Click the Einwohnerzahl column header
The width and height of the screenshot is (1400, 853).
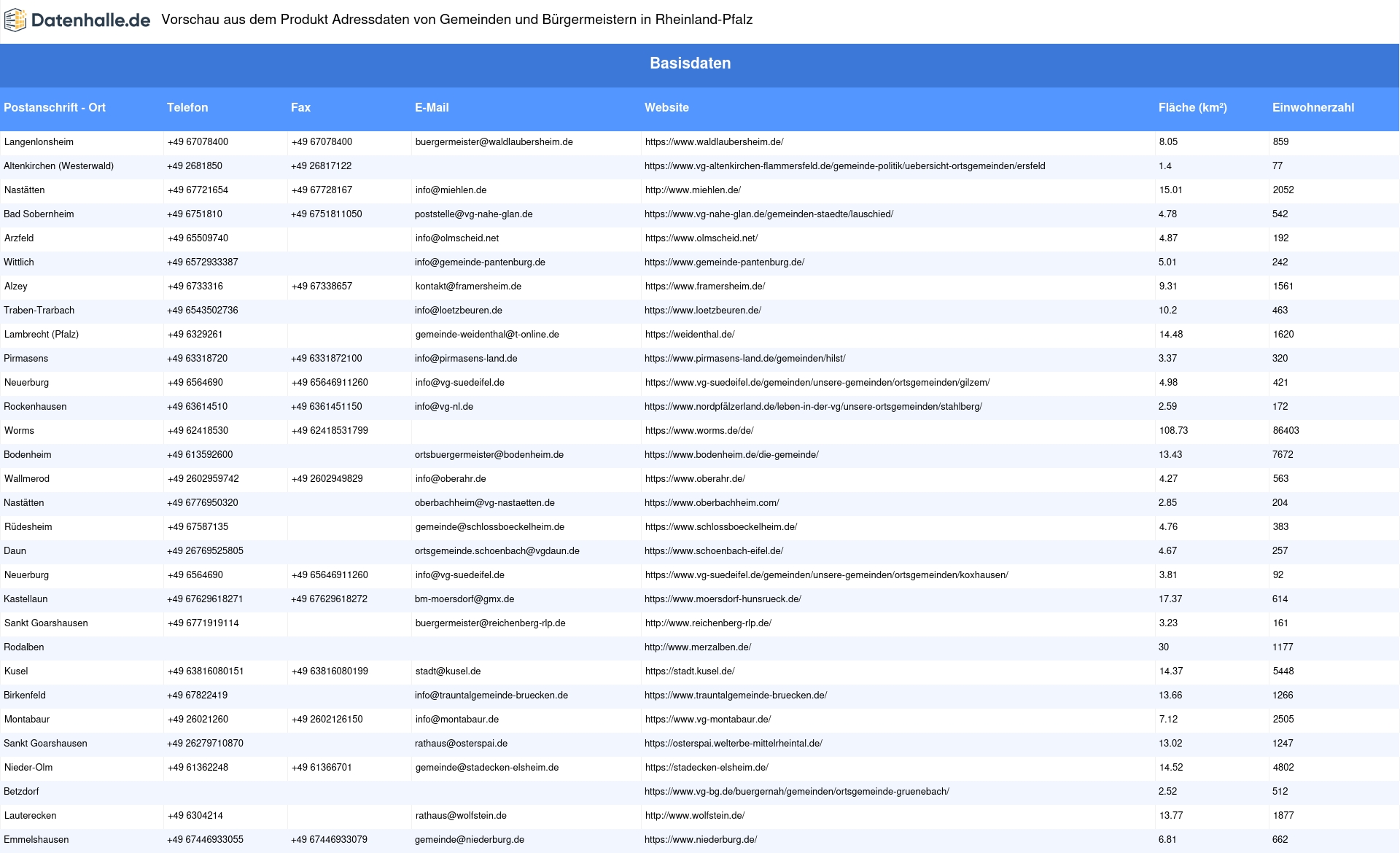1312,107
